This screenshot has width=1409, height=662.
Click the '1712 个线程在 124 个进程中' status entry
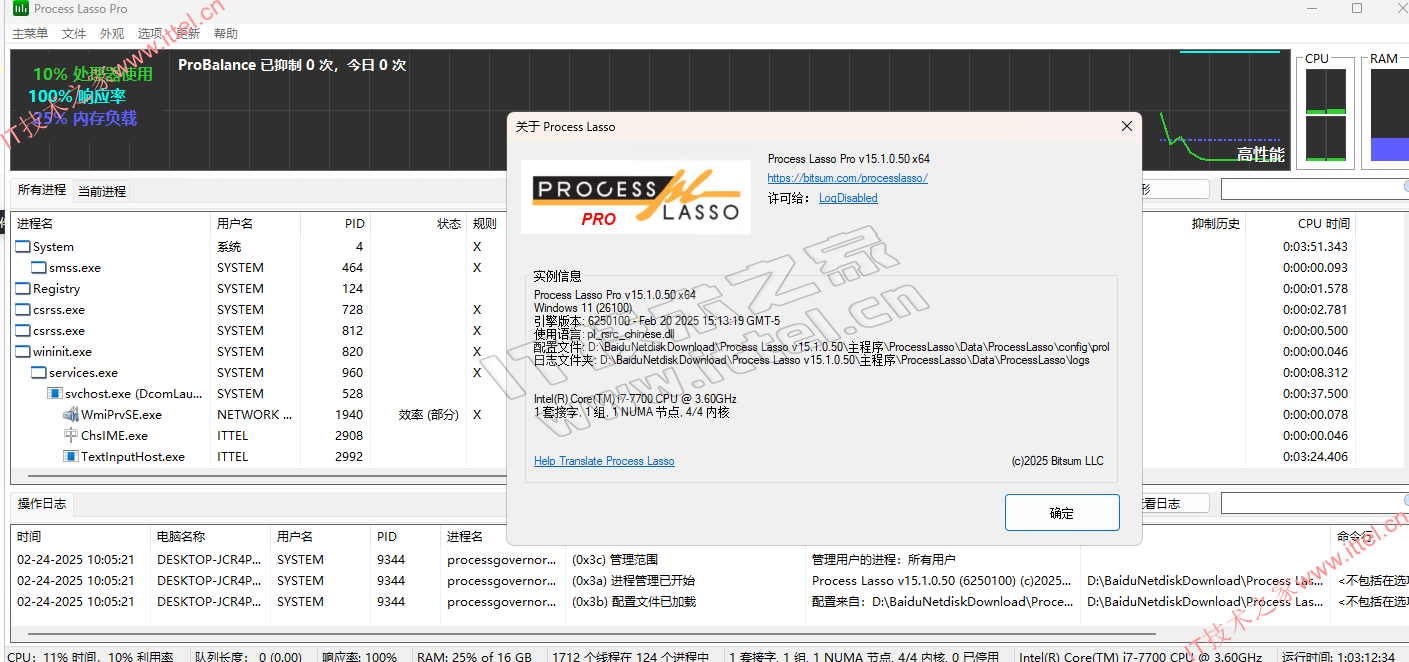coord(630,657)
